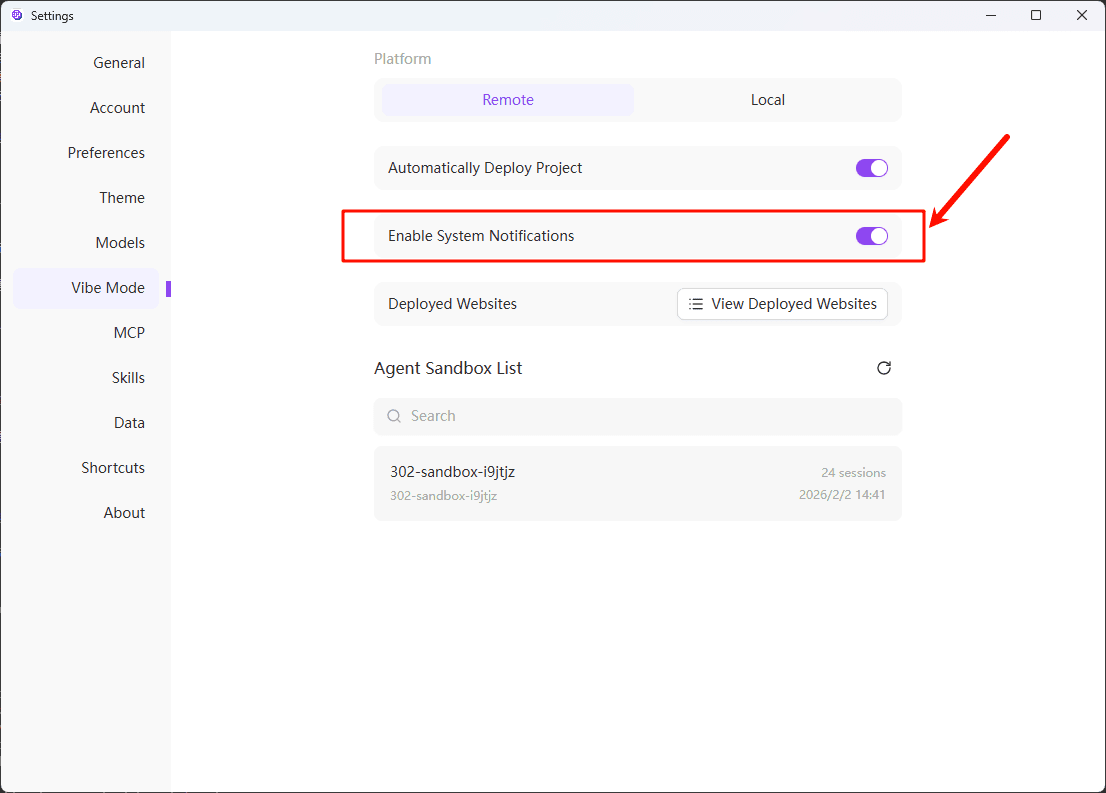Screen dimensions: 1106x793
Task: Click the Settings app icon in title bar
Action: coord(17,15)
